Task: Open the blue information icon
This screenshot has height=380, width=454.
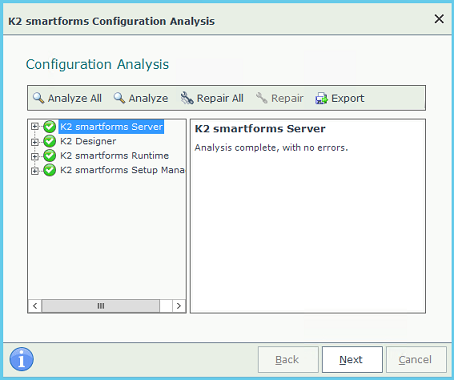Action: pyautogui.click(x=22, y=359)
